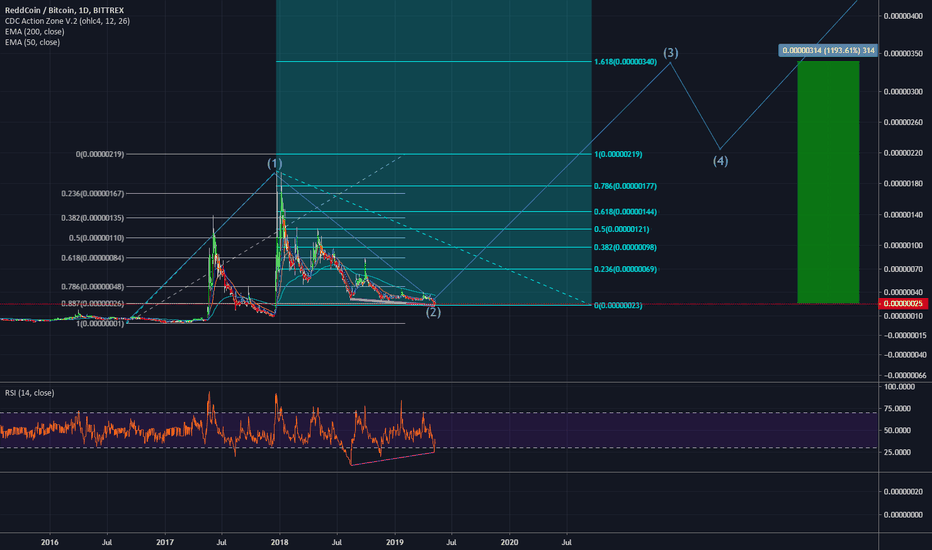Select the Elliott wave (1) marker
Image resolution: width=932 pixels, height=550 pixels.
[275, 164]
